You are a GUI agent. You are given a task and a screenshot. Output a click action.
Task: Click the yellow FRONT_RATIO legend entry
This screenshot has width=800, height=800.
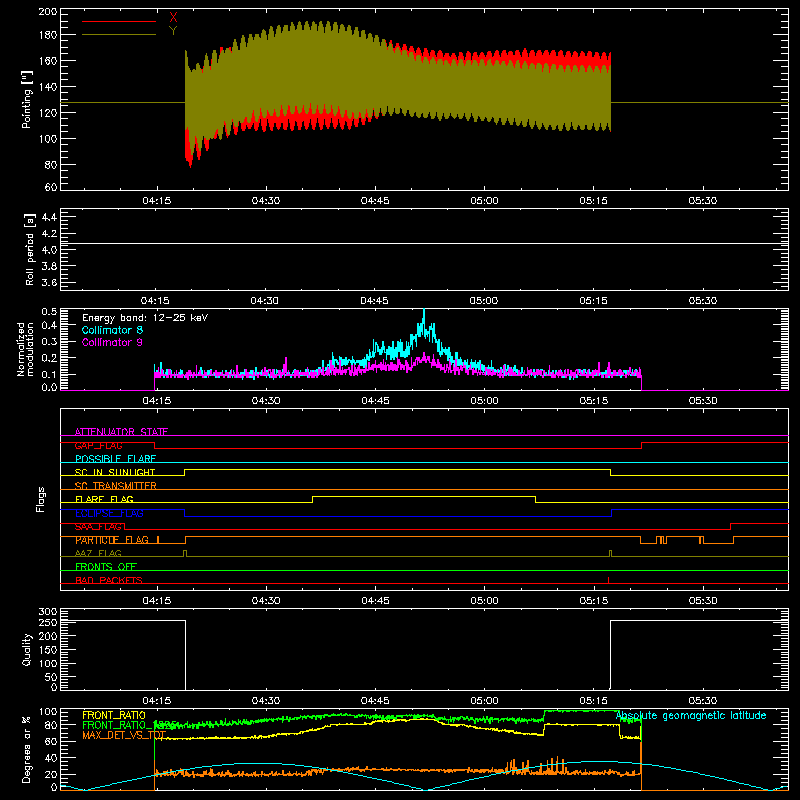pos(114,715)
